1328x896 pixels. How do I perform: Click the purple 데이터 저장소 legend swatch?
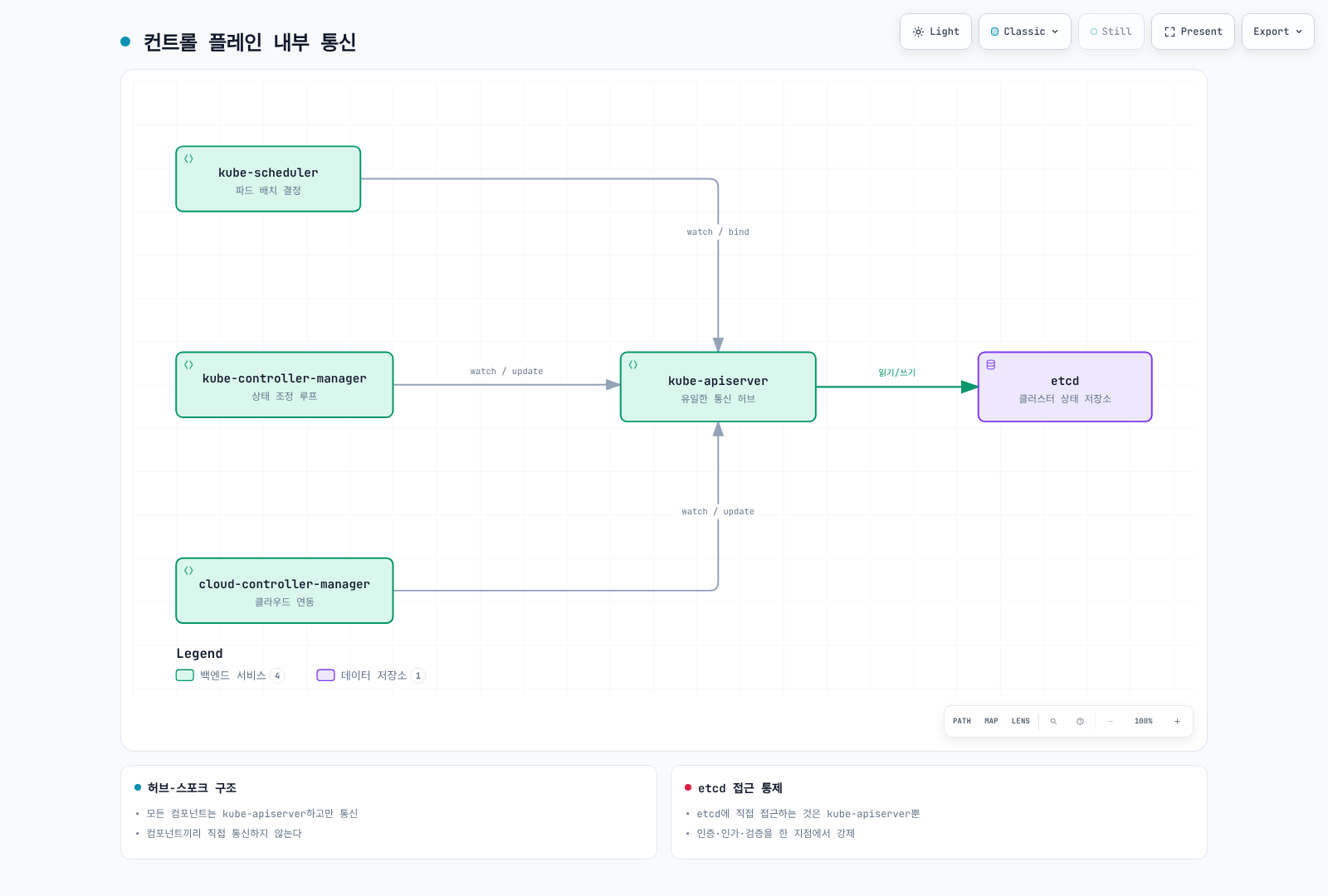tap(325, 675)
